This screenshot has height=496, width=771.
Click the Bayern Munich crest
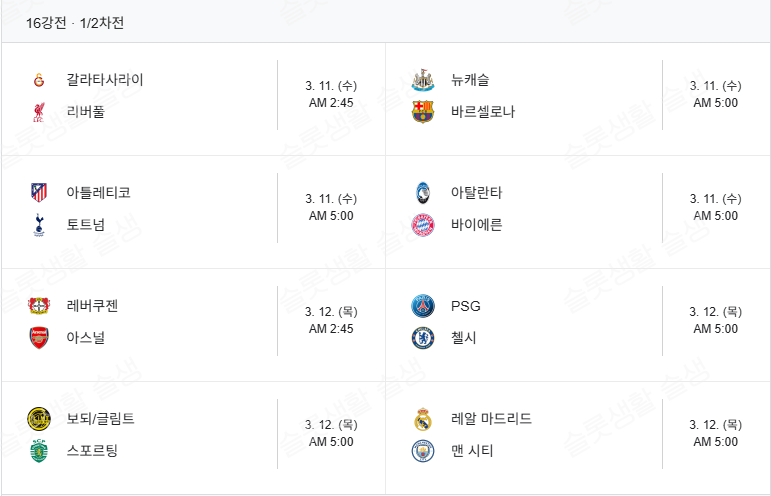[x=423, y=225]
